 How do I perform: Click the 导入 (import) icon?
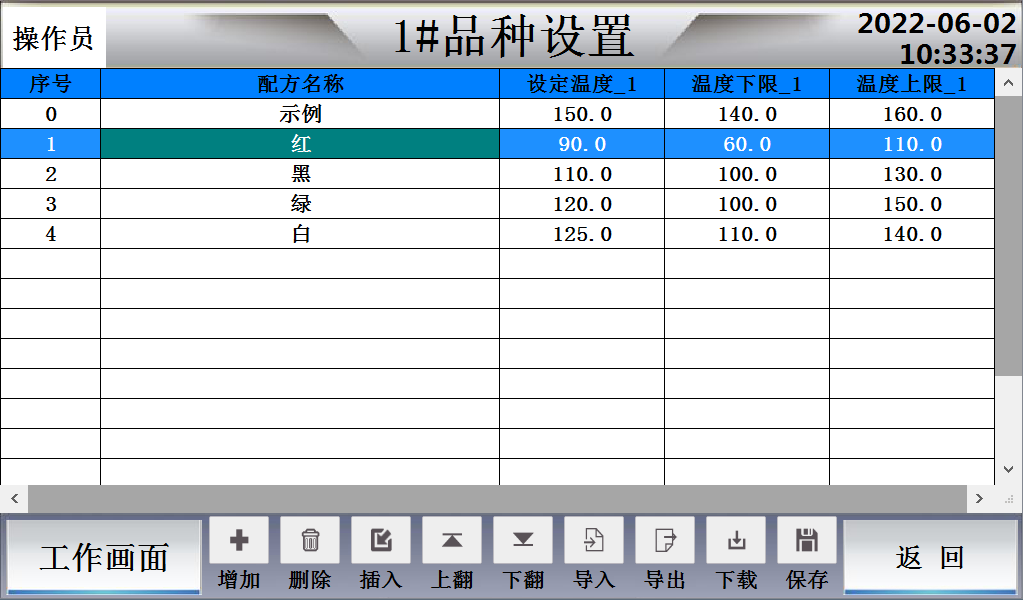[x=593, y=541]
